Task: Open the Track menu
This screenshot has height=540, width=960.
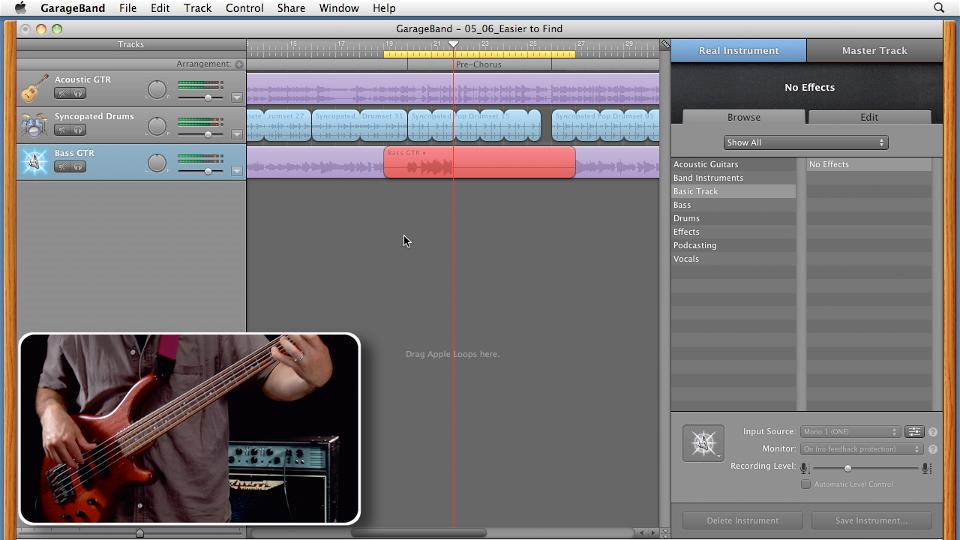Action: coord(198,8)
